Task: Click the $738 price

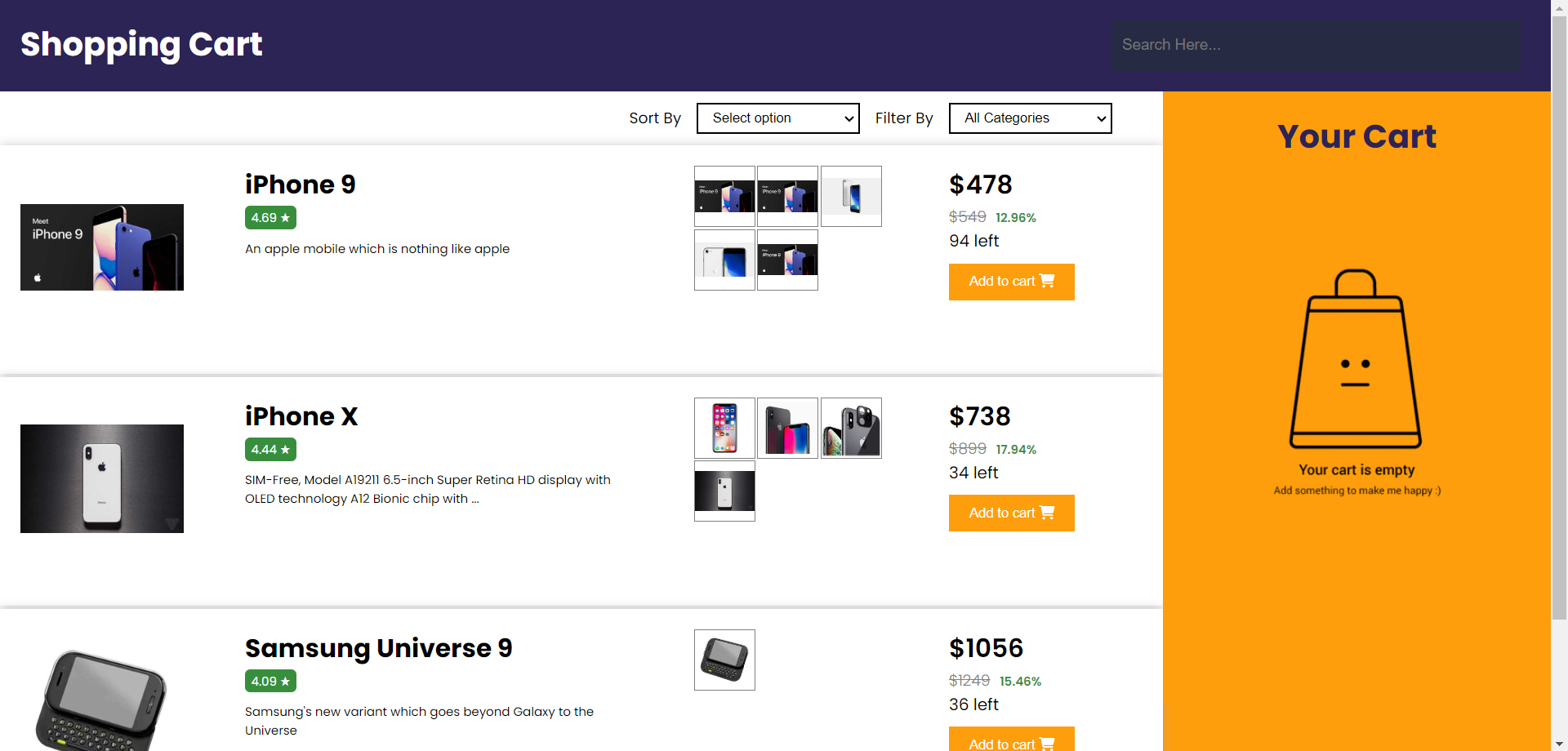Action: (980, 416)
